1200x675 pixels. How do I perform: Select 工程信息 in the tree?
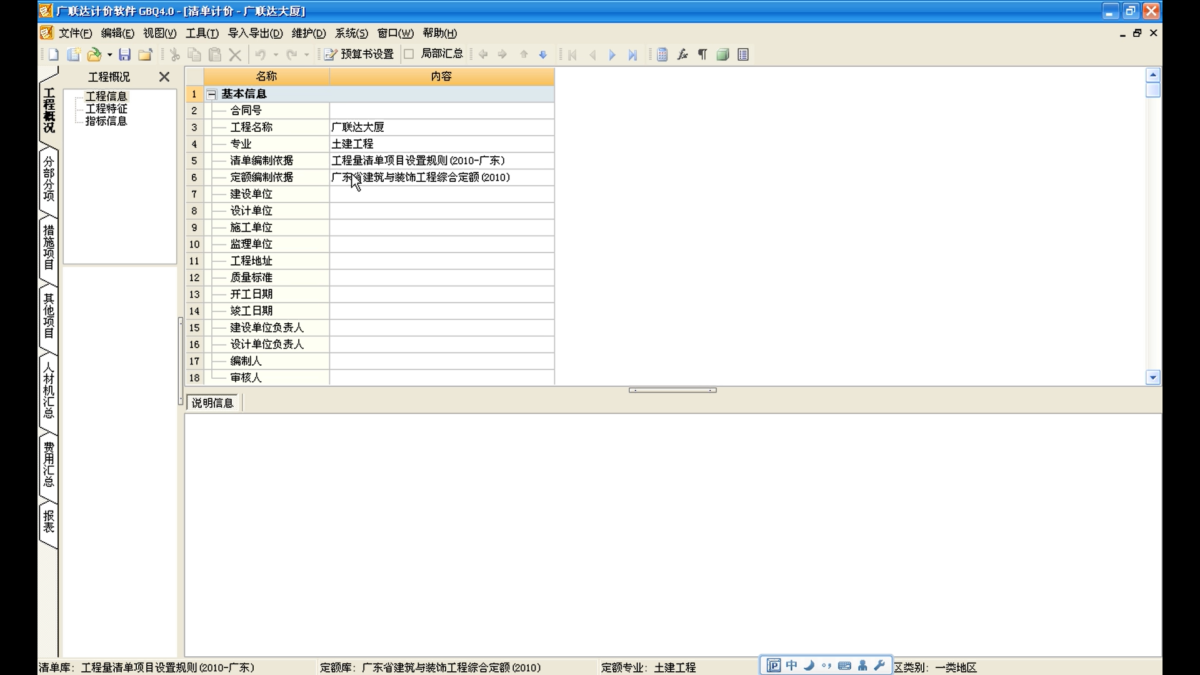[106, 96]
